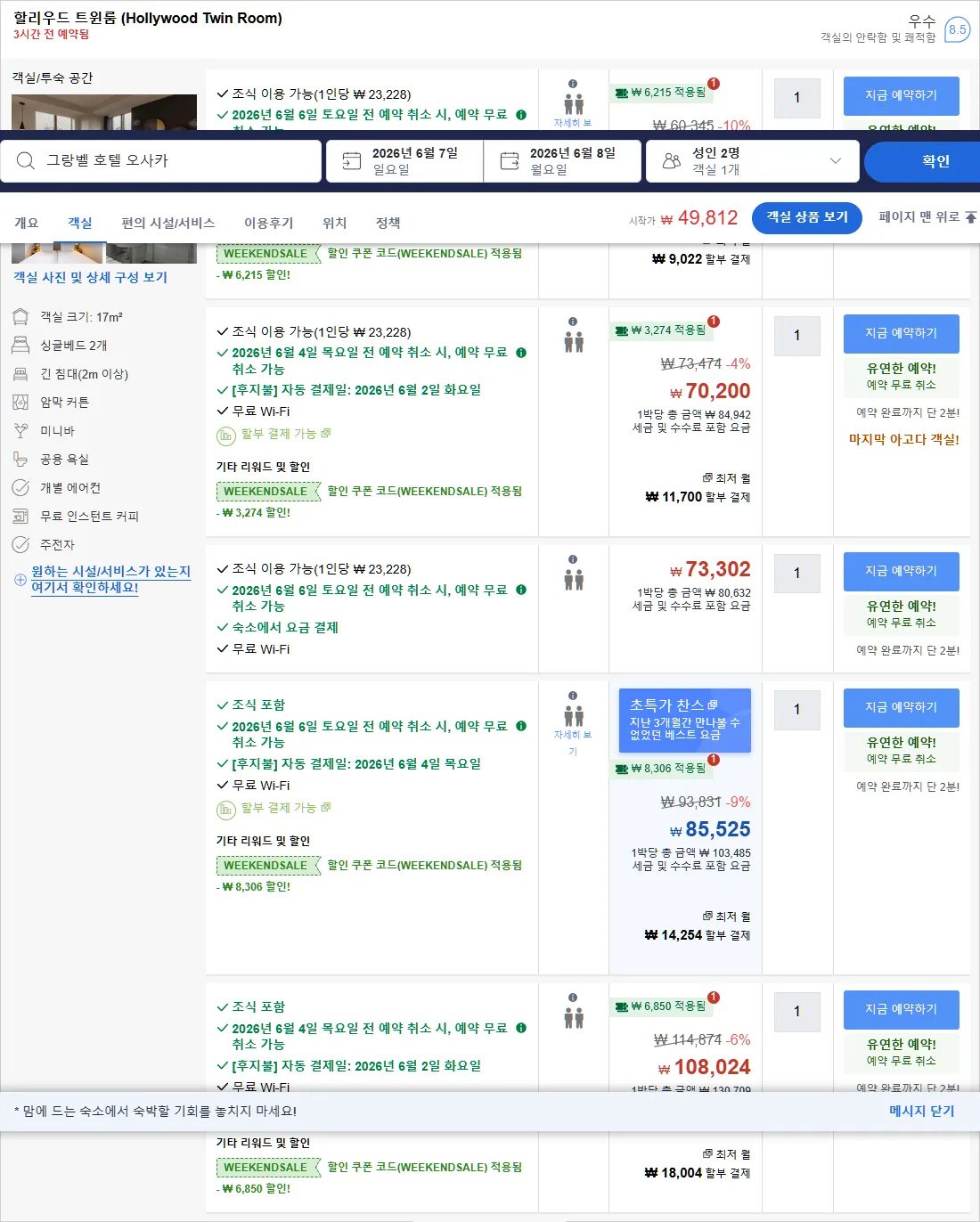
Task: Click the 8.5 review score badge
Action: tap(957, 29)
